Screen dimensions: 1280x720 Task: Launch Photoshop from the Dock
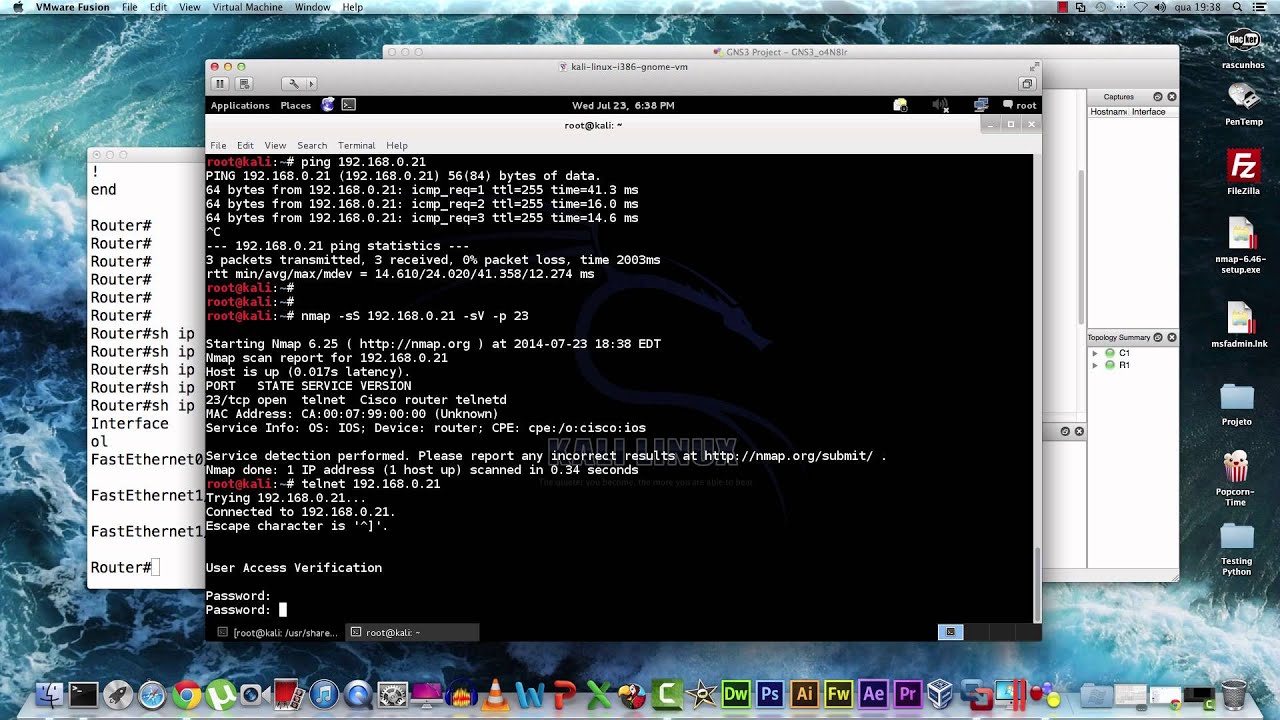coord(770,694)
